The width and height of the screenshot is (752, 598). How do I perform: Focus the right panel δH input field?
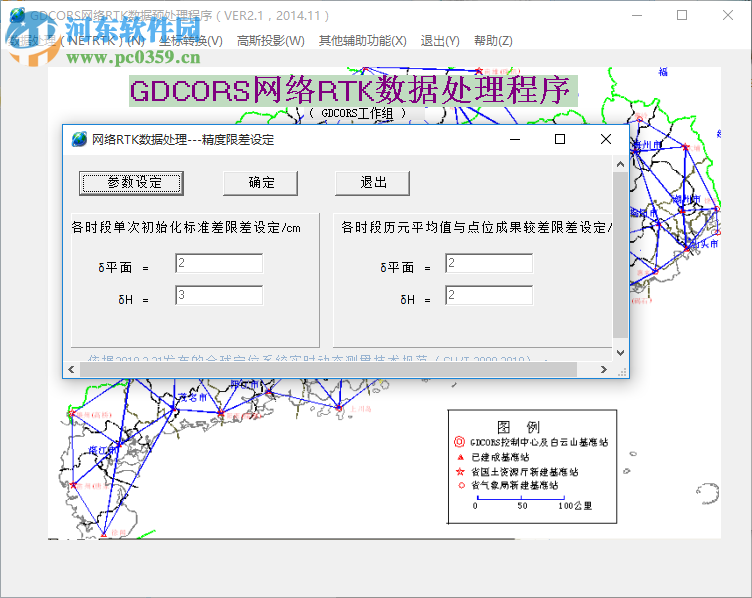click(489, 295)
